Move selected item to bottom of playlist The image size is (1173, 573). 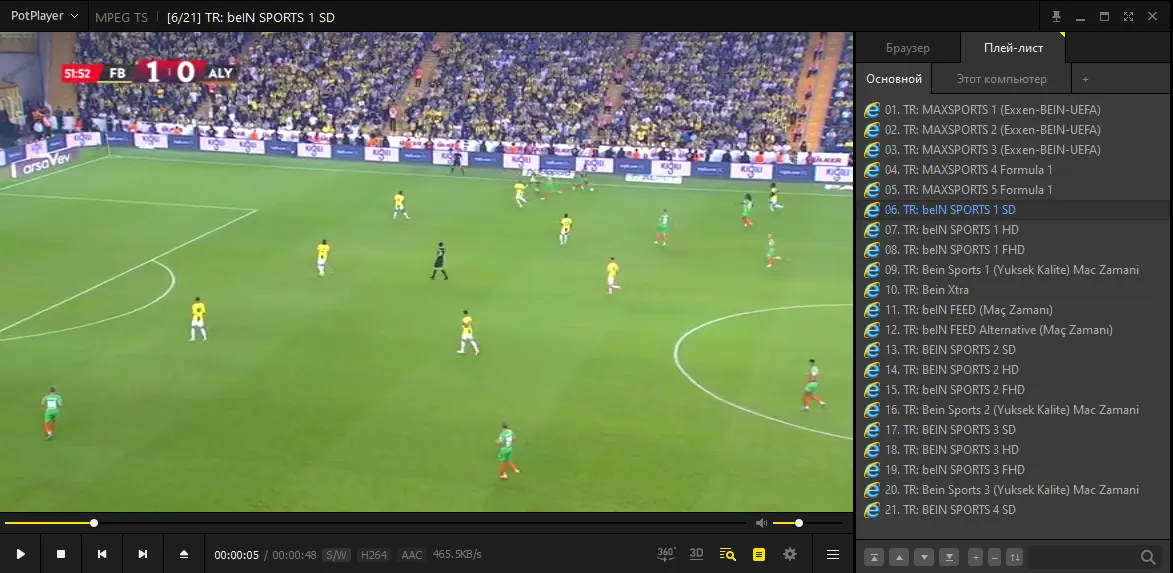949,557
